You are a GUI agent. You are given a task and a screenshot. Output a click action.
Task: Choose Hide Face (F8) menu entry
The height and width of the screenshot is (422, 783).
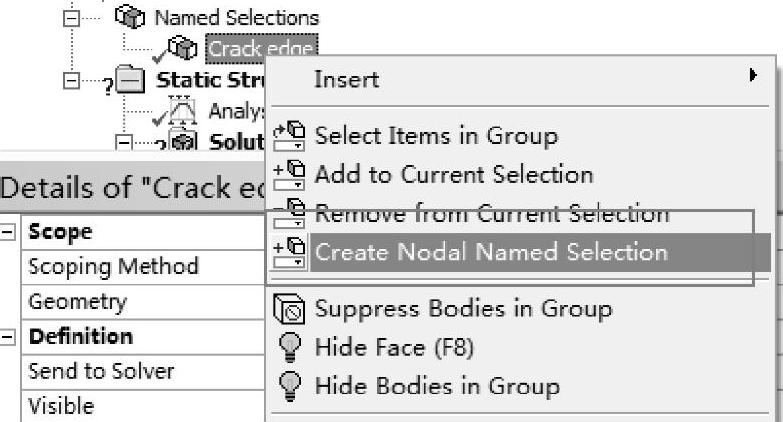point(394,348)
